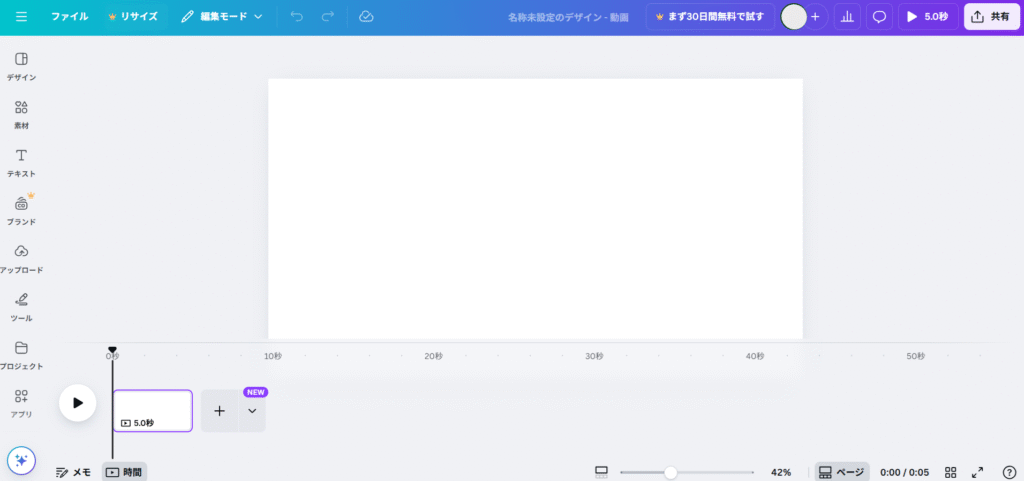
Task: Click the 5.0秒 preview play button
Action: pos(928,16)
